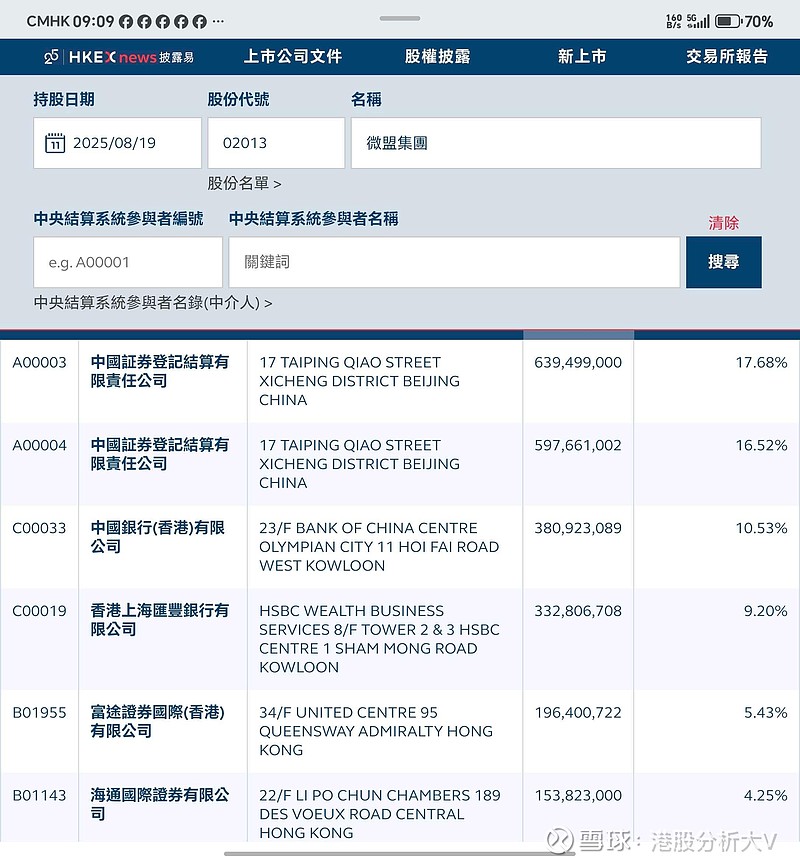Tap the 5G signal strength indicator
The image size is (800, 866).
[x=698, y=22]
